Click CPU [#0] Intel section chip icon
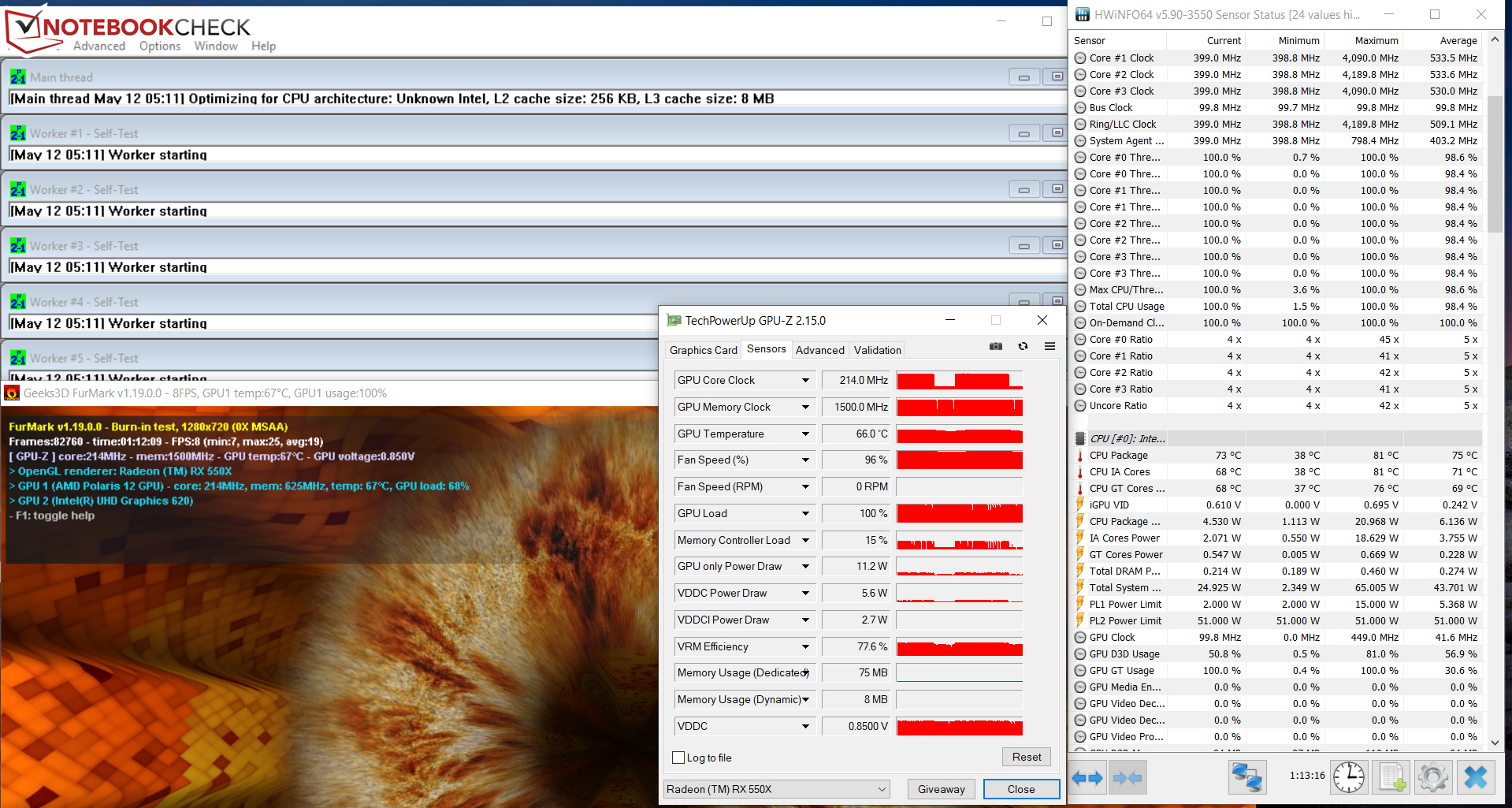Screen dimensions: 1512x808 [x=1080, y=438]
